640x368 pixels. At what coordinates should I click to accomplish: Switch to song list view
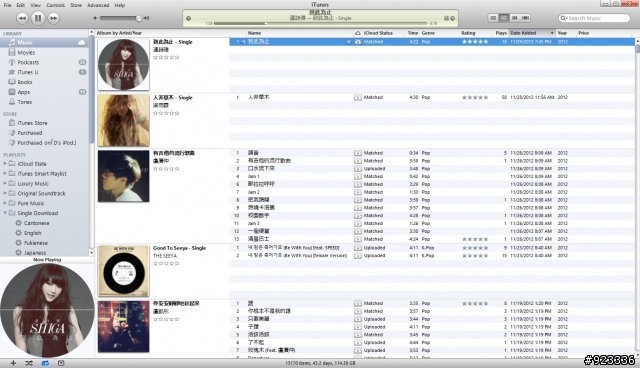[x=493, y=18]
